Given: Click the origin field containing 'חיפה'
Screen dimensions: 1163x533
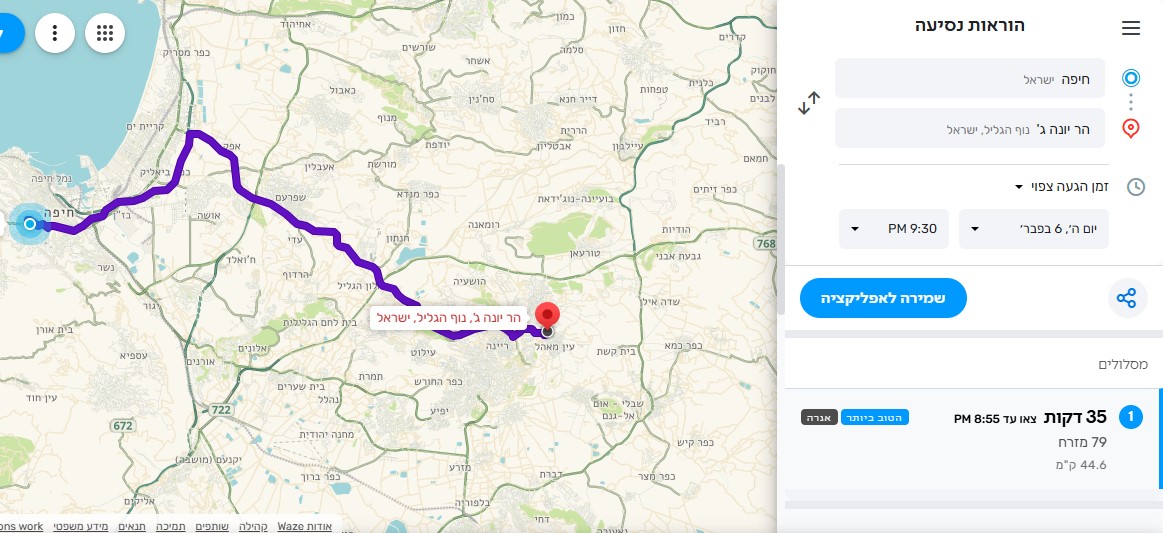Looking at the screenshot, I should [x=971, y=78].
